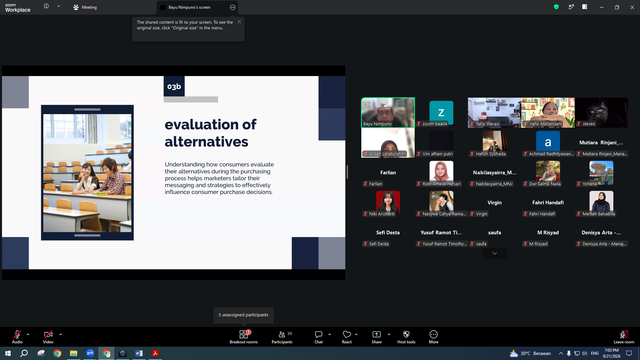The image size is (640, 360).
Task: Open the More options icon
Action: click(433, 334)
